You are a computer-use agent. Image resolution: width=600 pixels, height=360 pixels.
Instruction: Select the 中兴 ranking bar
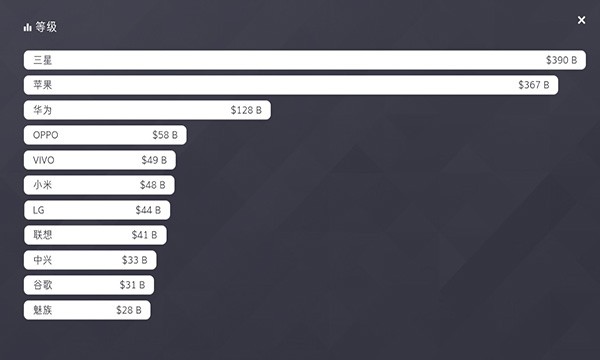click(x=90, y=260)
